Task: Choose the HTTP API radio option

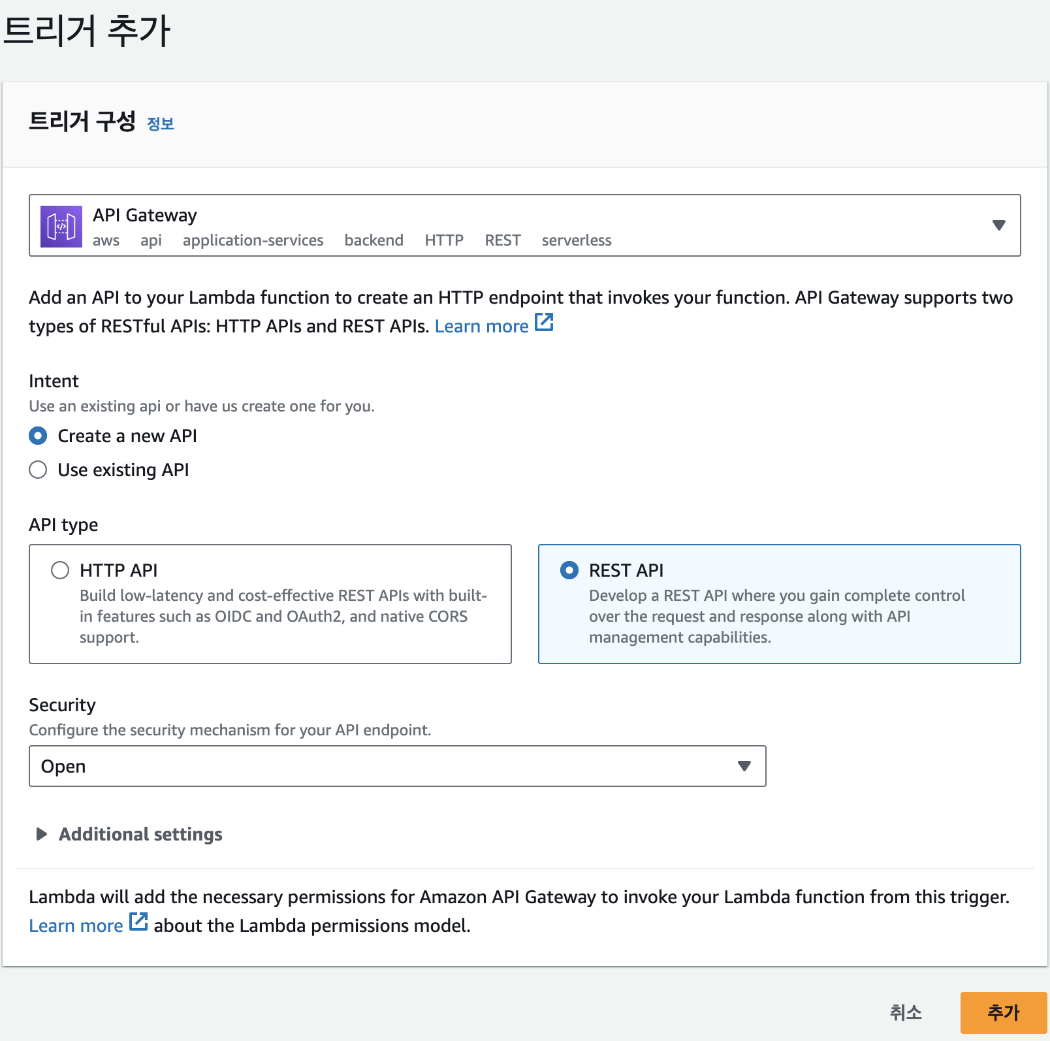Action: click(x=60, y=570)
